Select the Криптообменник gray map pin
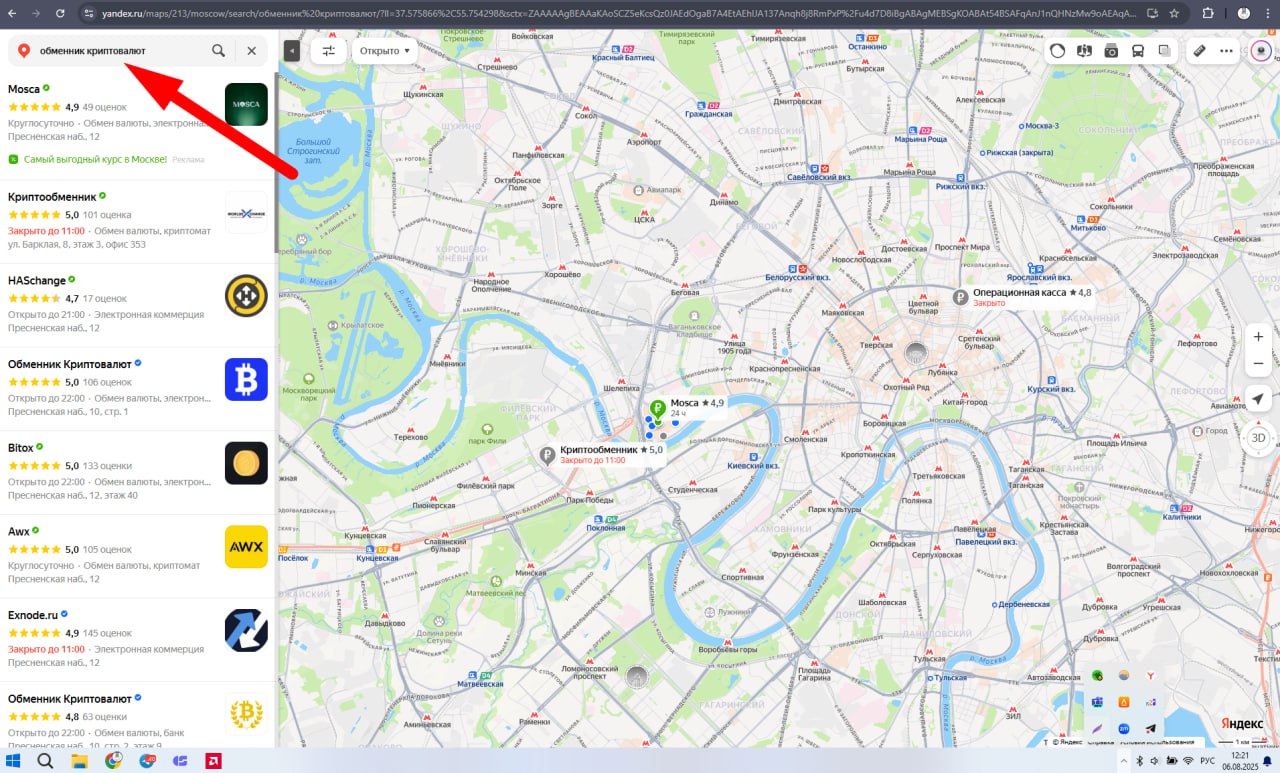Image resolution: width=1280 pixels, height=773 pixels. click(547, 456)
